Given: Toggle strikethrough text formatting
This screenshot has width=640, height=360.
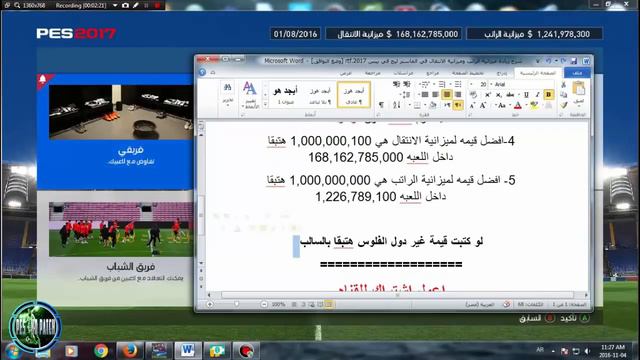Looking at the screenshot, I should (510, 95).
